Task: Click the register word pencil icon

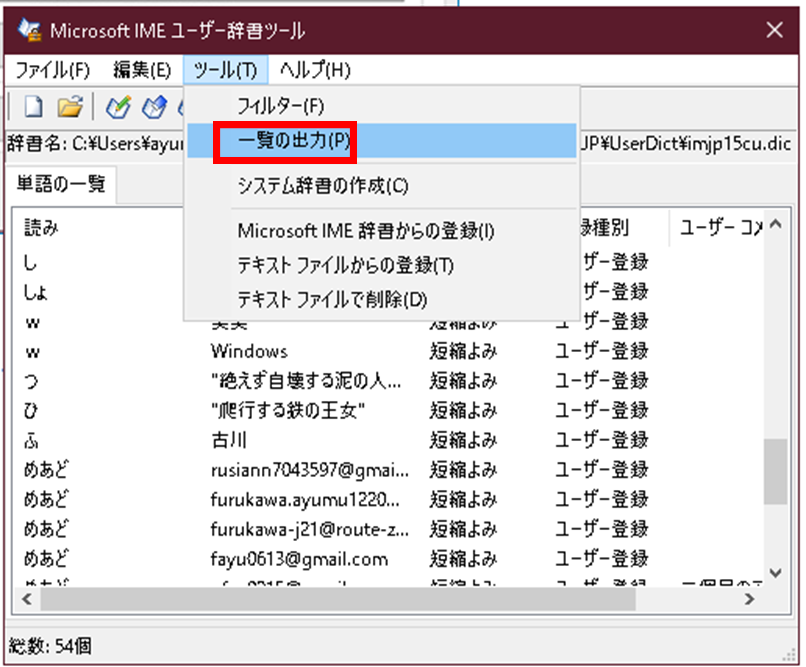Action: point(118,106)
